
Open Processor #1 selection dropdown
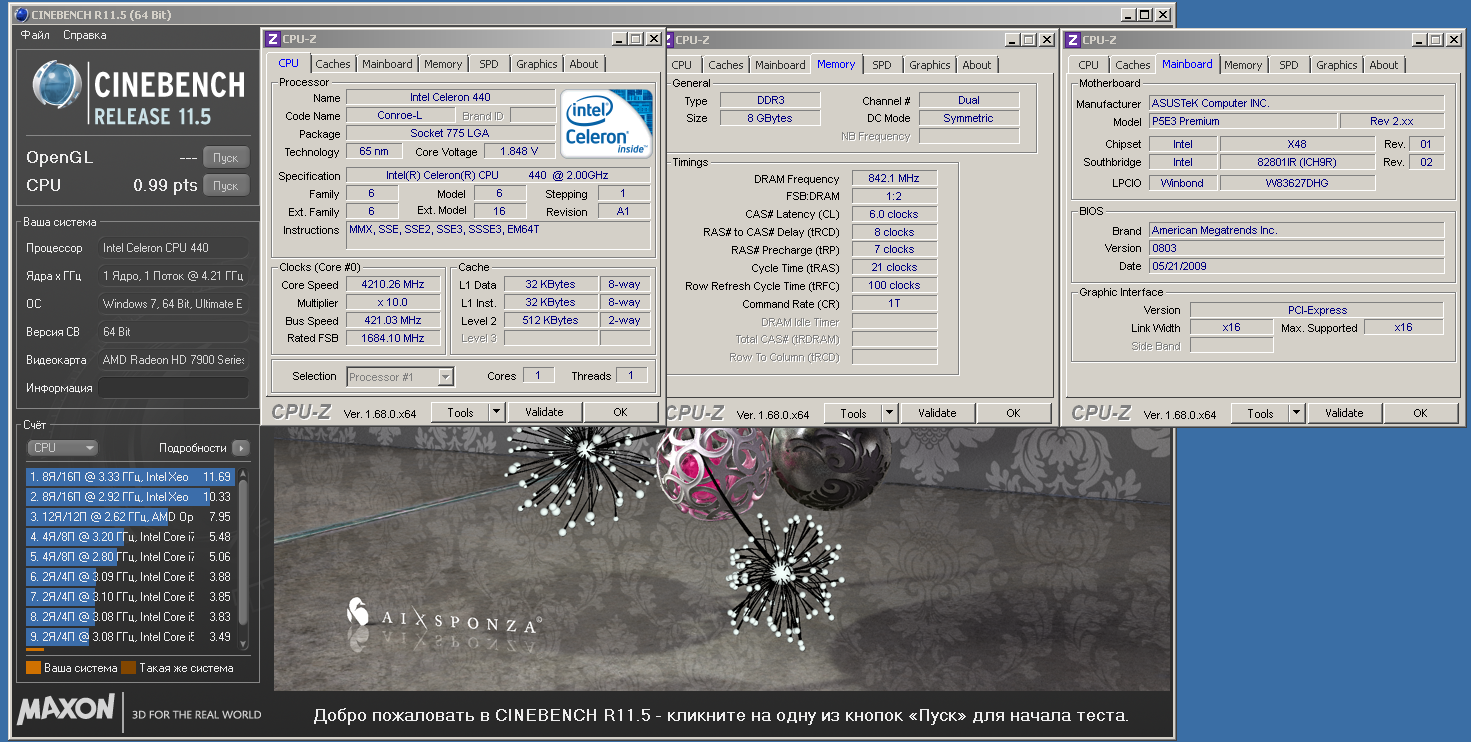[400, 377]
